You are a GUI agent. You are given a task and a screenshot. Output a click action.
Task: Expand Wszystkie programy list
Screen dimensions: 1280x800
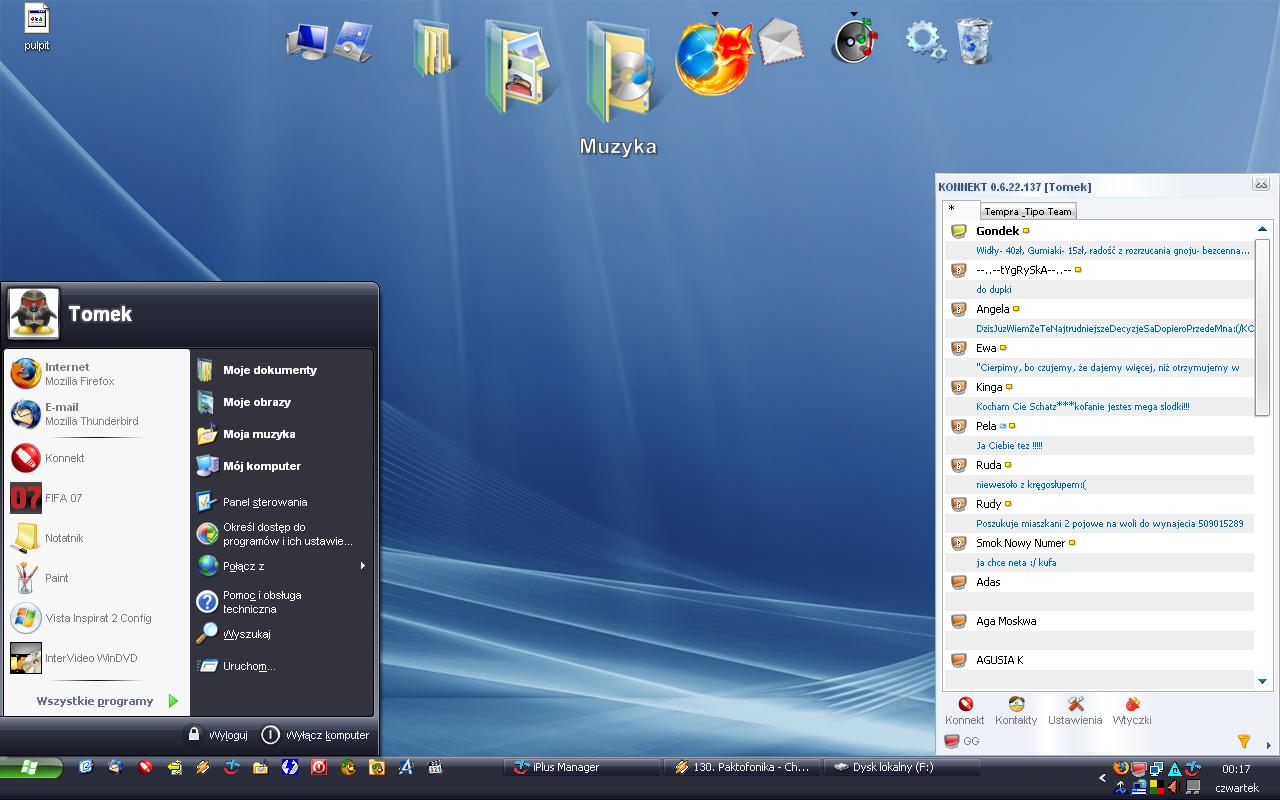[x=107, y=701]
